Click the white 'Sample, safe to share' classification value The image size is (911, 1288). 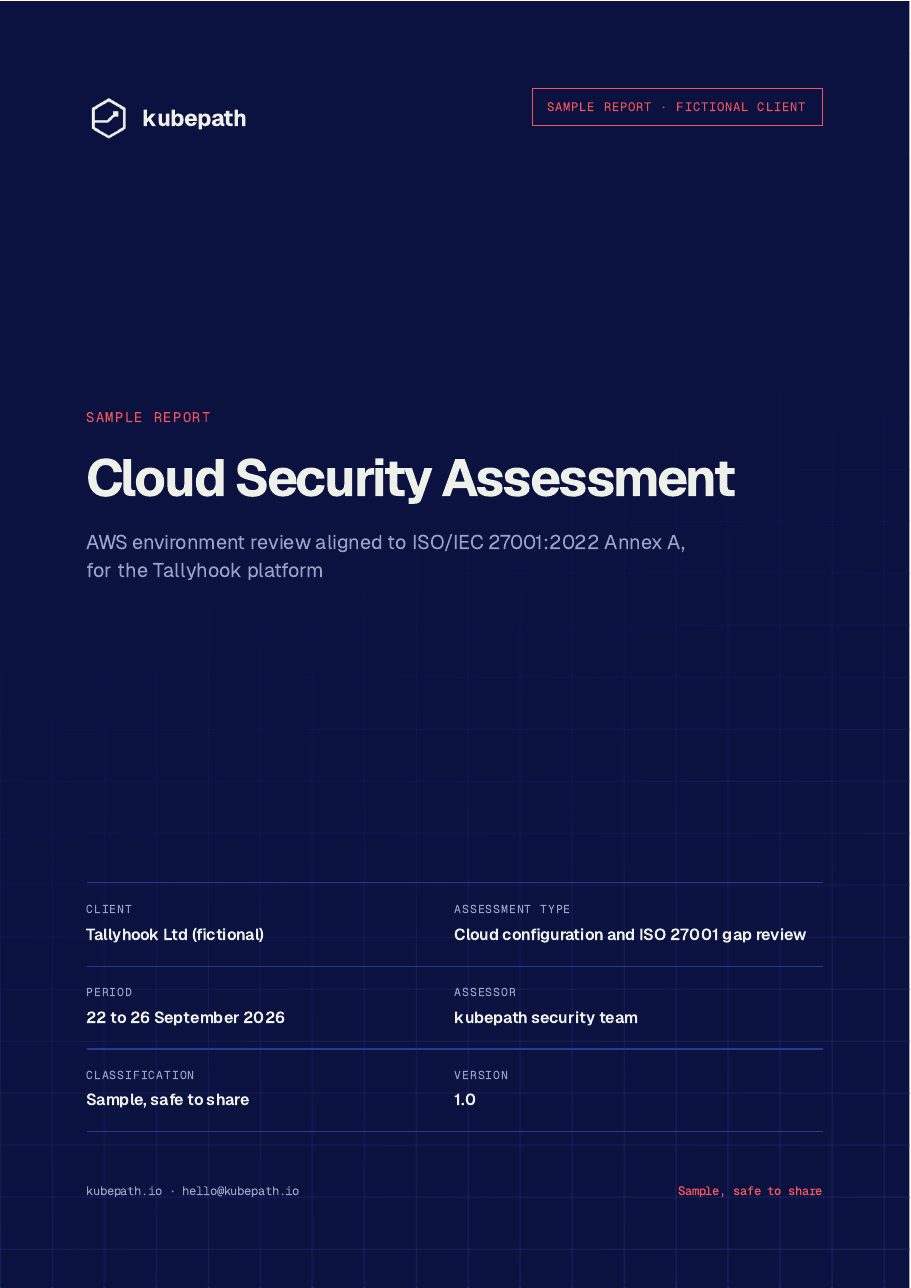[168, 1100]
